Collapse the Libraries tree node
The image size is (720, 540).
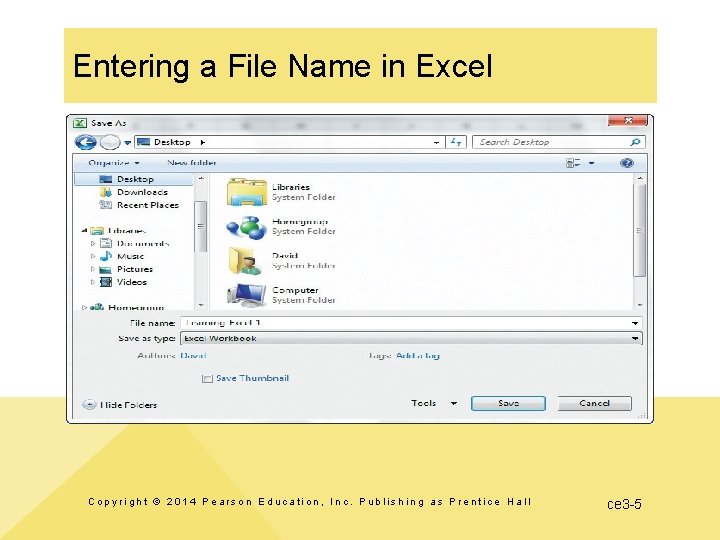84,230
